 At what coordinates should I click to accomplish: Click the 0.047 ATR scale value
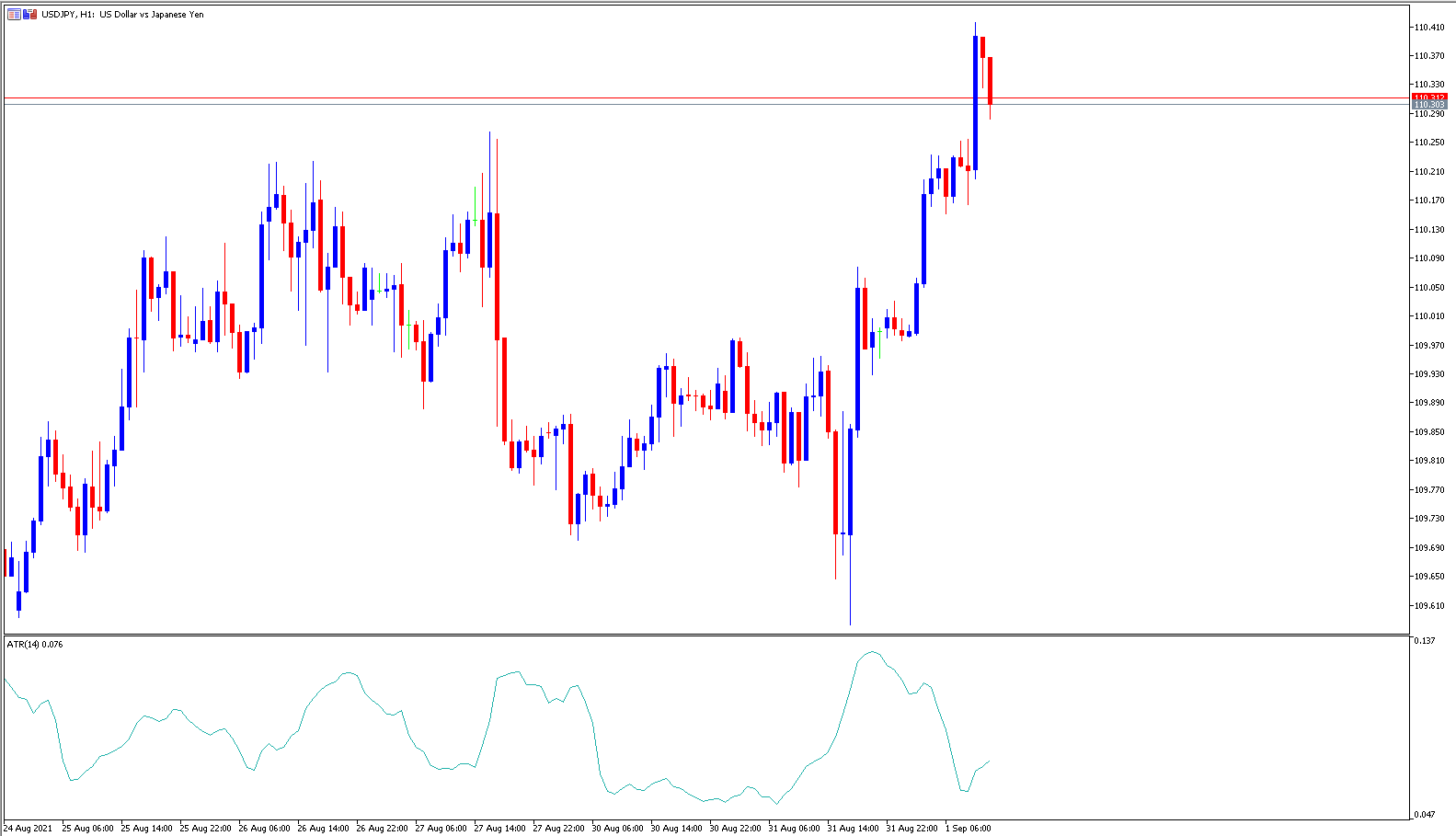(x=1424, y=815)
